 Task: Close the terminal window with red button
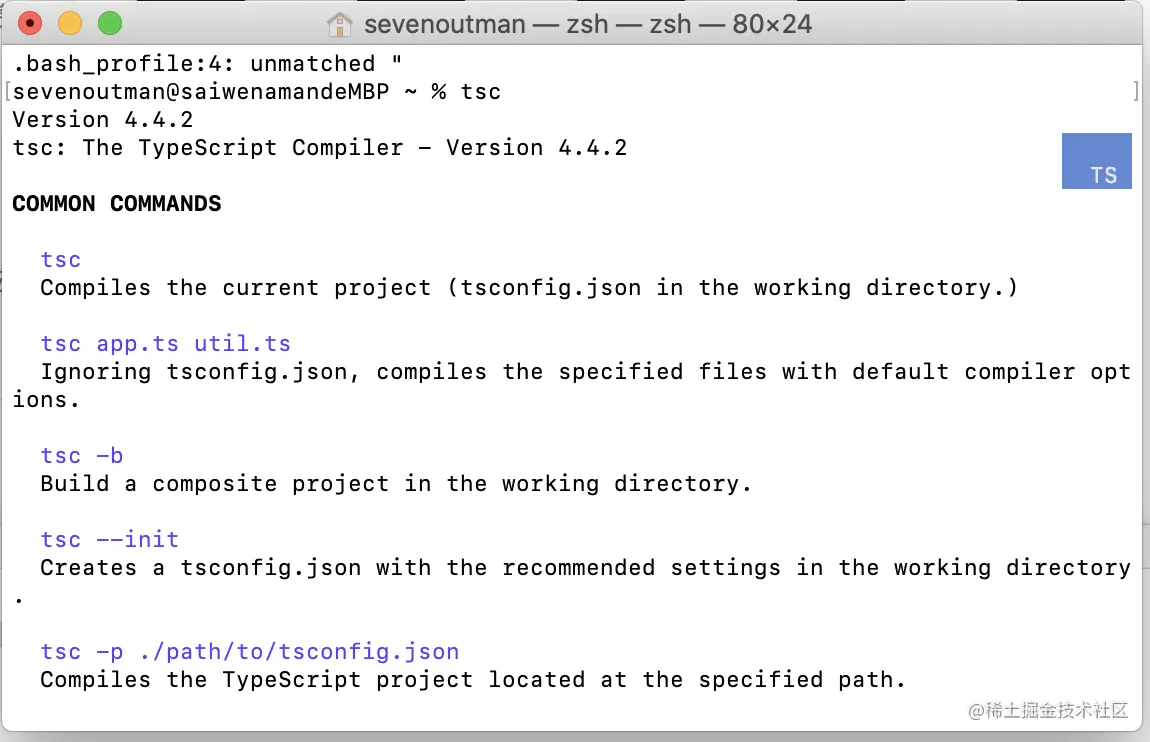point(31,23)
